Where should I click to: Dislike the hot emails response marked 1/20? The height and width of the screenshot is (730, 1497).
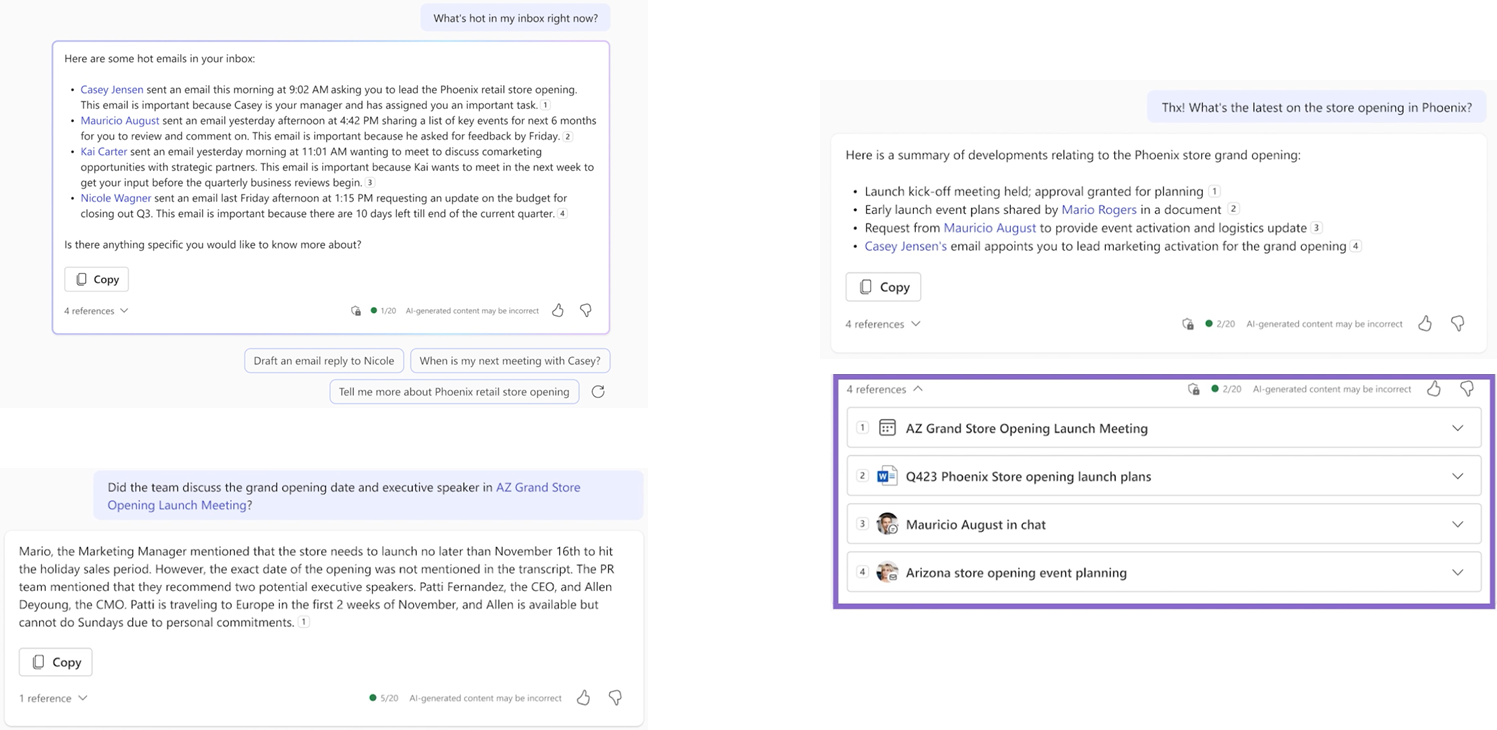pos(587,311)
